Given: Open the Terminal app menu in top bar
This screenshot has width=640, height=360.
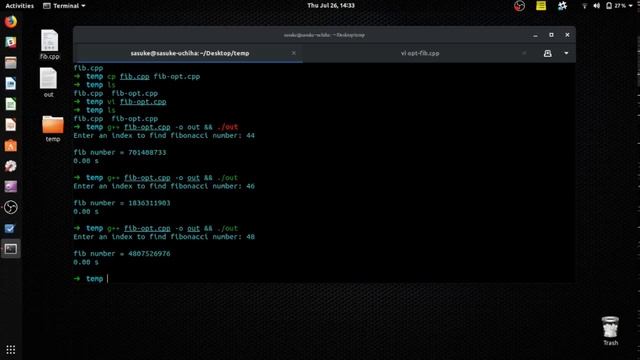Looking at the screenshot, I should pos(64,6).
